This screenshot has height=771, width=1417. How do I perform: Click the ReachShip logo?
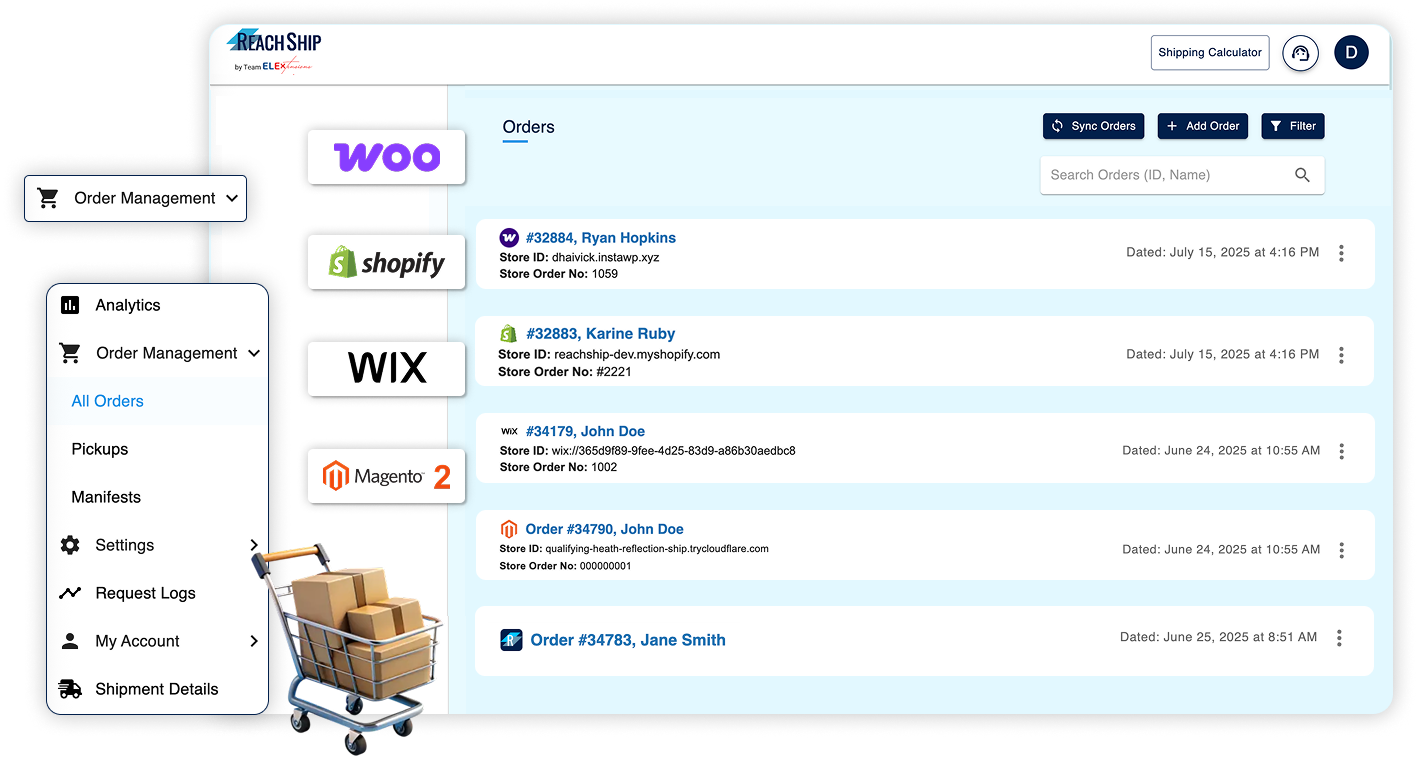point(274,51)
